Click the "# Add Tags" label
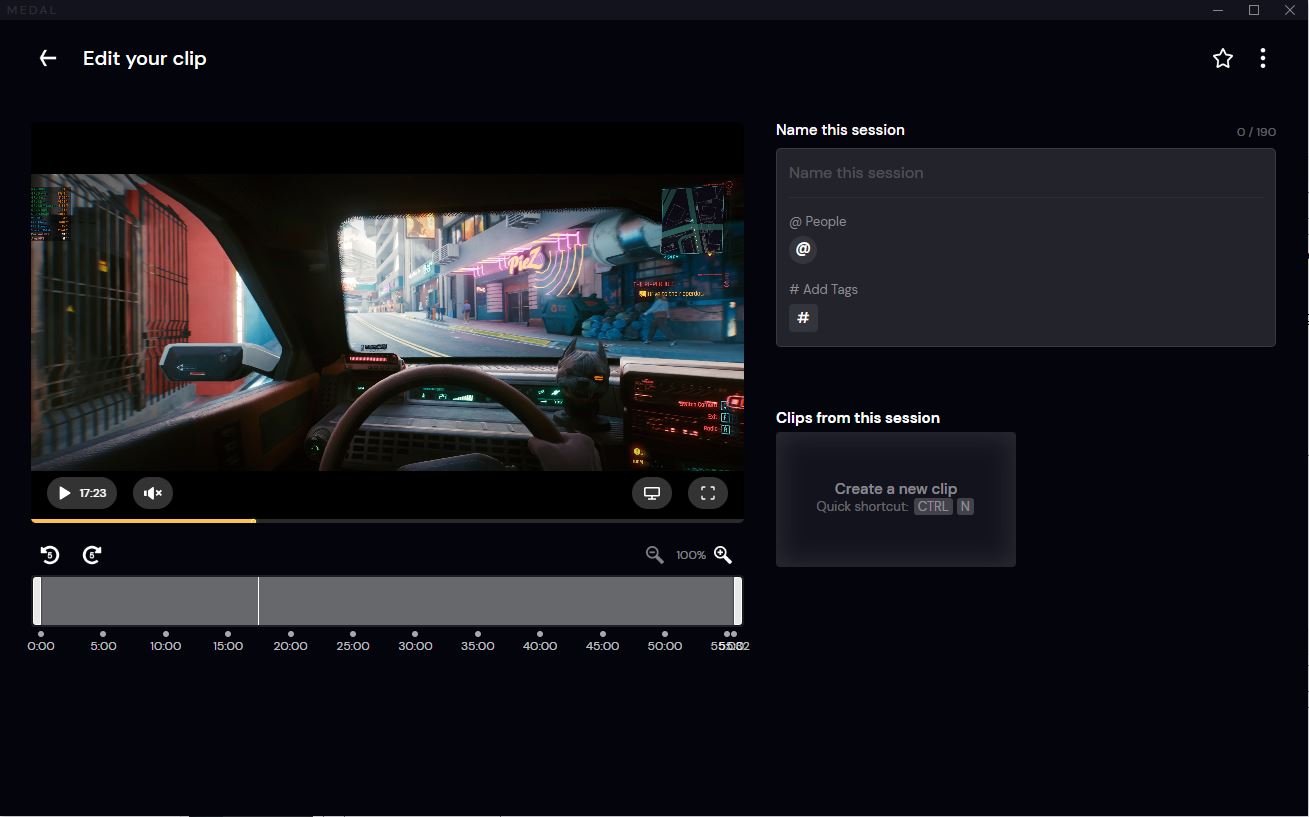This screenshot has height=817, width=1309. coord(824,290)
